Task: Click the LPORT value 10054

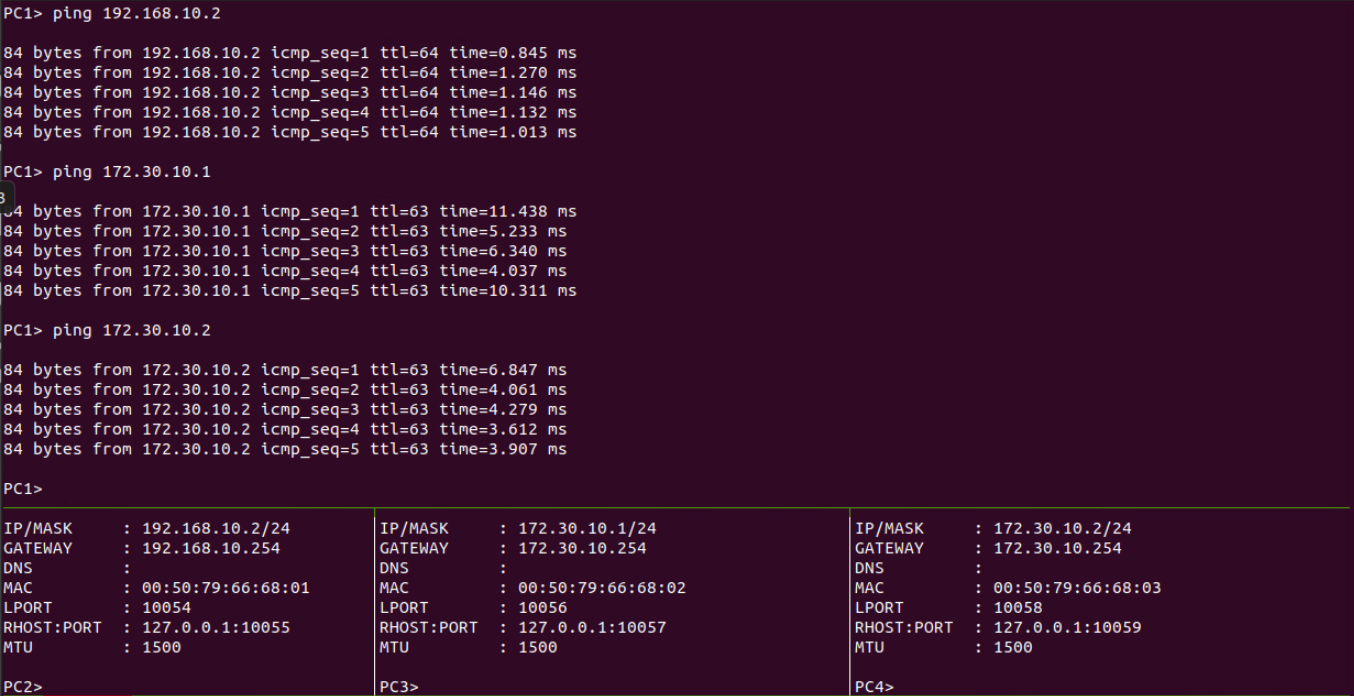Action: tap(167, 608)
